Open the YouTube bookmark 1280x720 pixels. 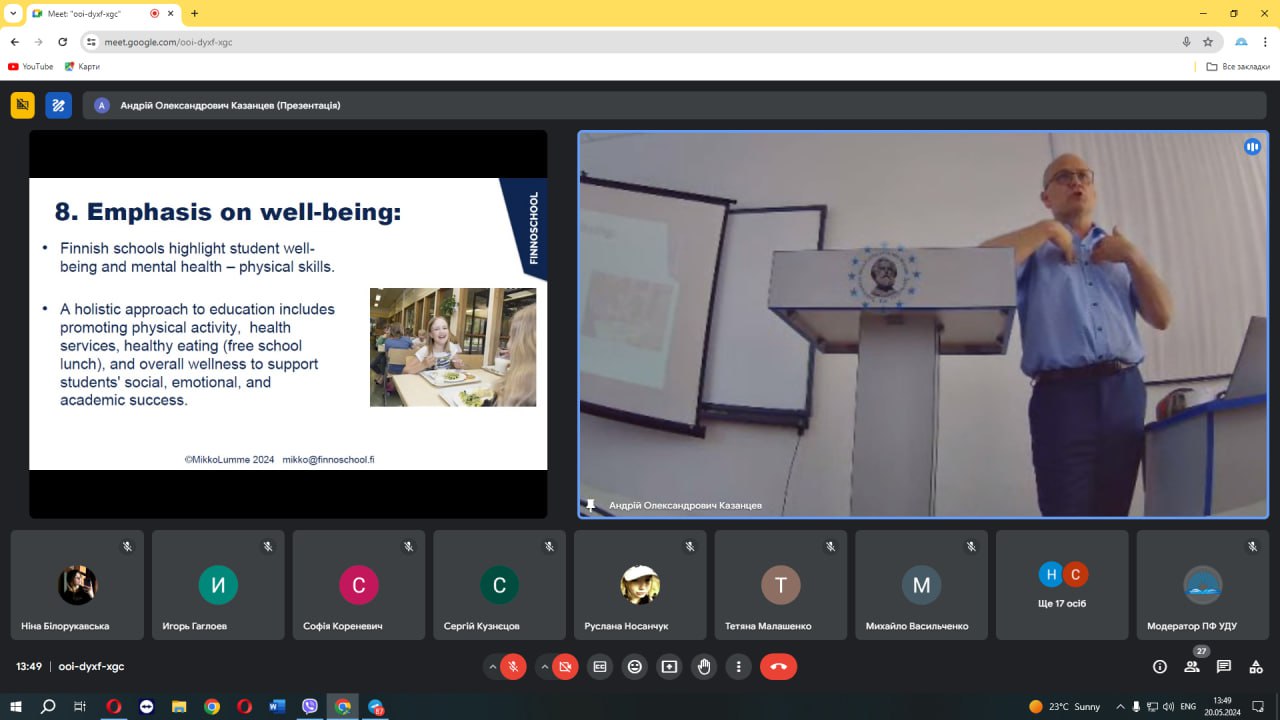click(31, 67)
